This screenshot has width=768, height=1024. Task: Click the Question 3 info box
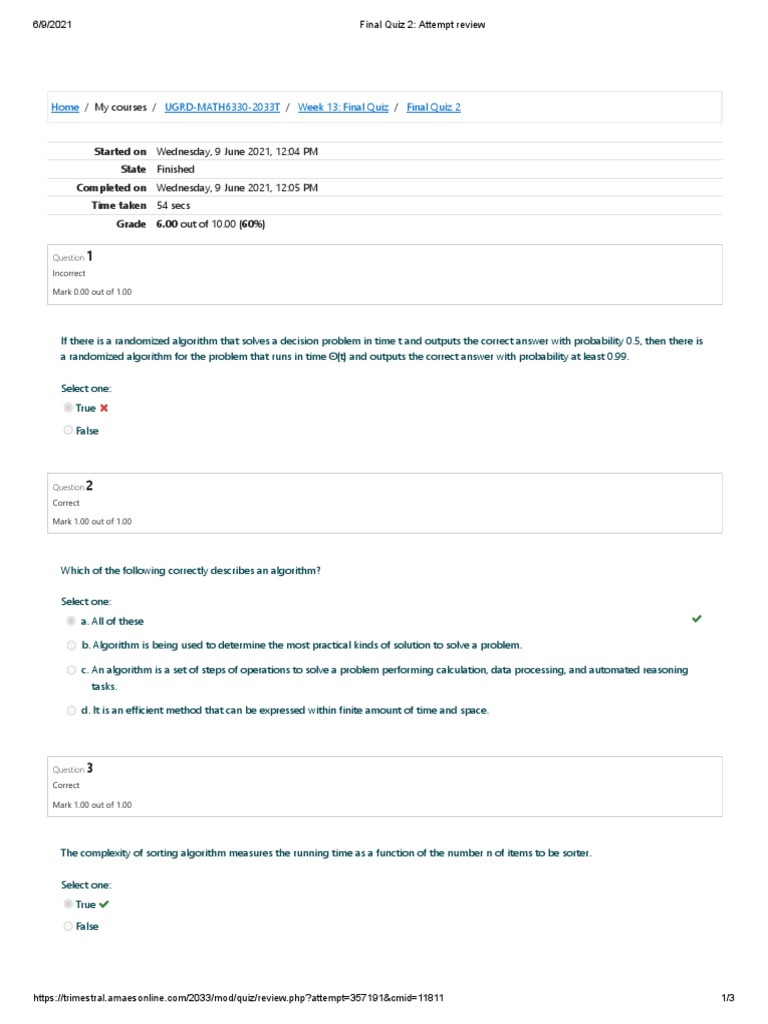click(x=385, y=786)
